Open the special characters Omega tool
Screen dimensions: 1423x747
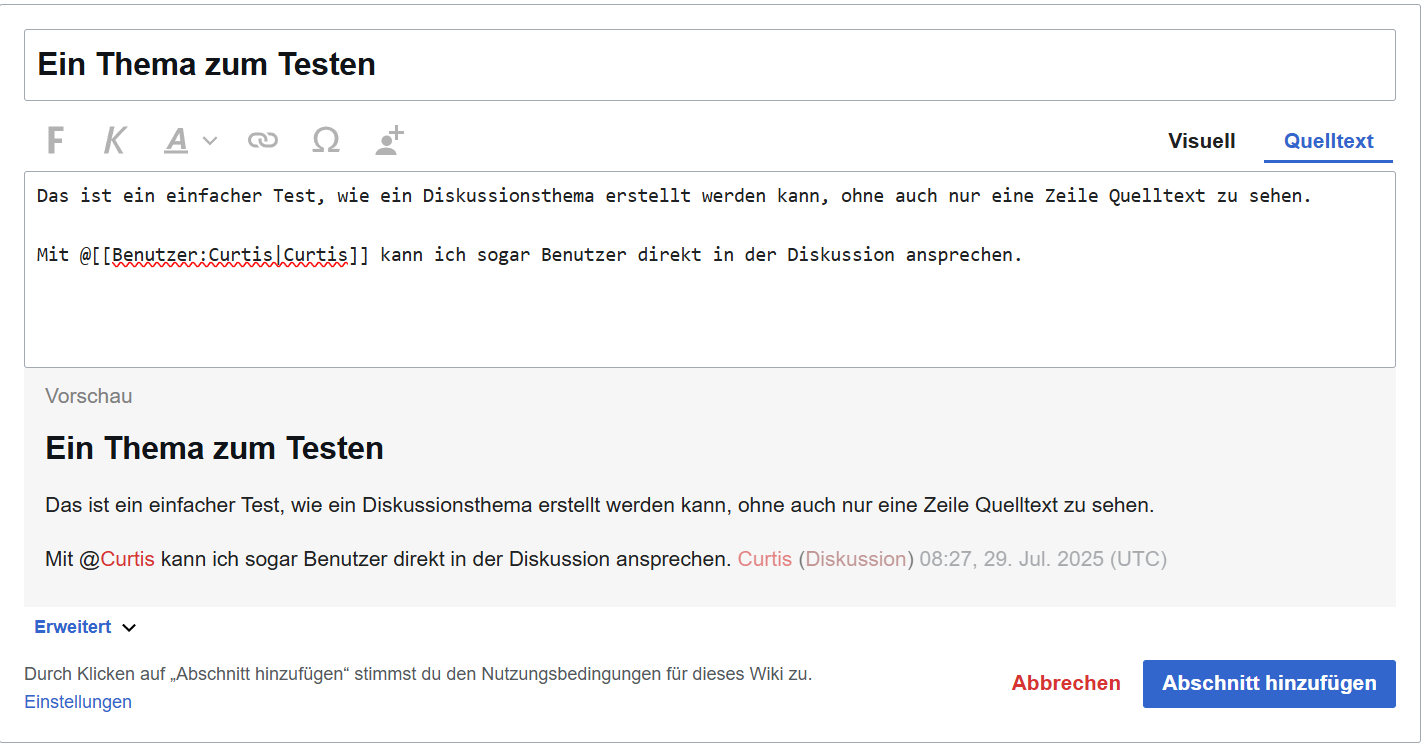[x=325, y=141]
